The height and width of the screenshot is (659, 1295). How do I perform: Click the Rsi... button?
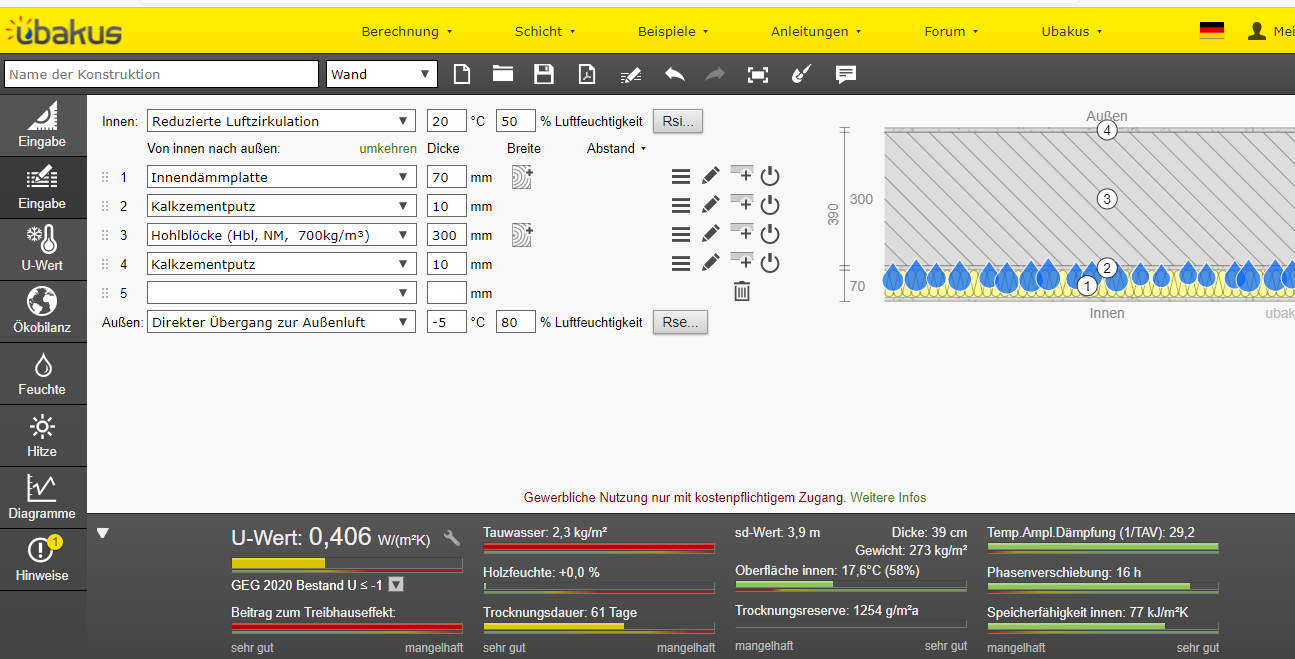(678, 121)
